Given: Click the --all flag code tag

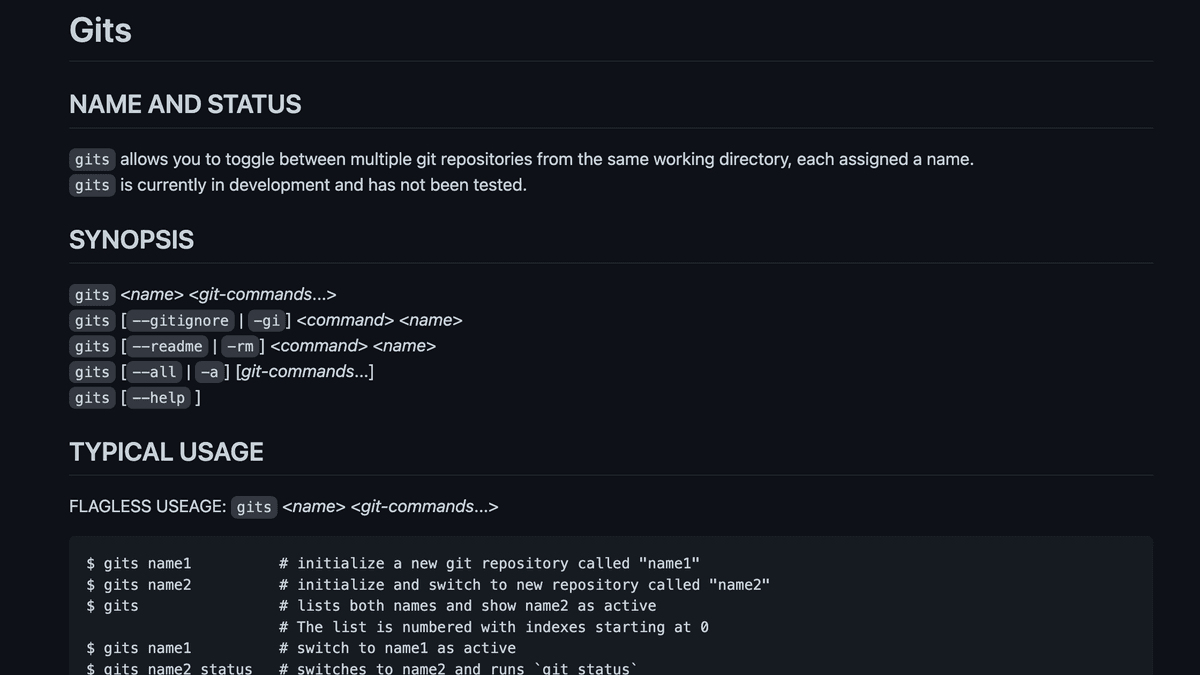Looking at the screenshot, I should [154, 372].
